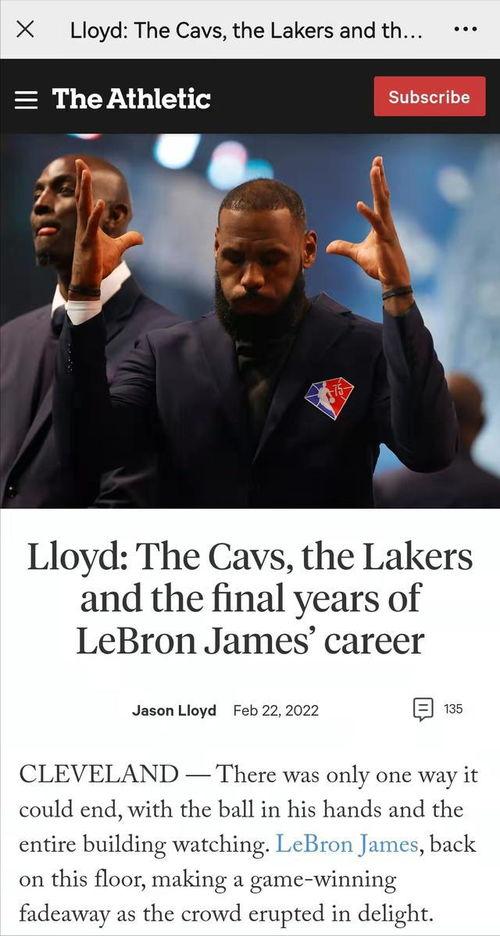The height and width of the screenshot is (936, 500).
Task: Close the in-app browser with the X icon
Action: [24, 29]
